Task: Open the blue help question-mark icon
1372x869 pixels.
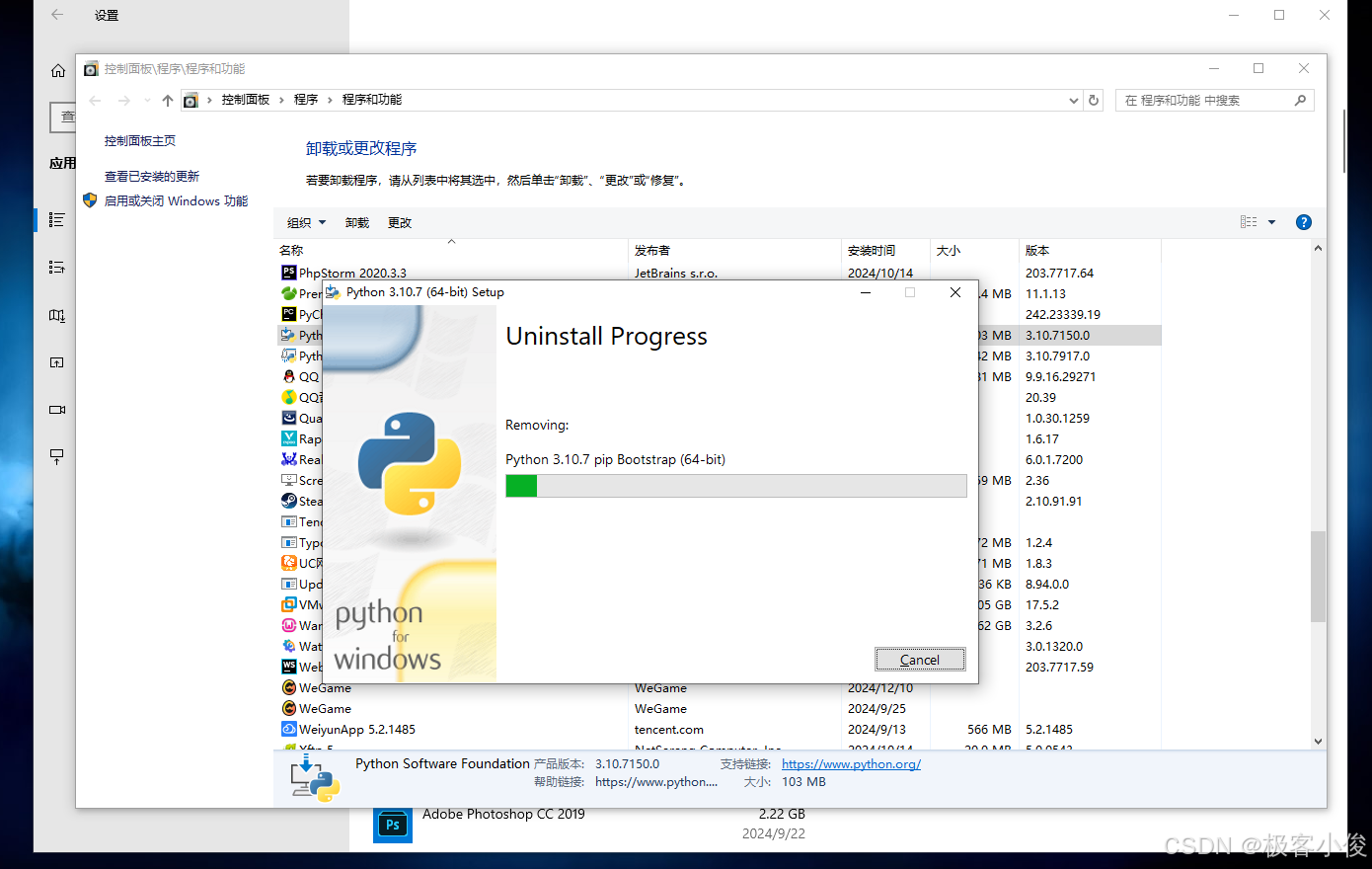Action: tap(1303, 222)
